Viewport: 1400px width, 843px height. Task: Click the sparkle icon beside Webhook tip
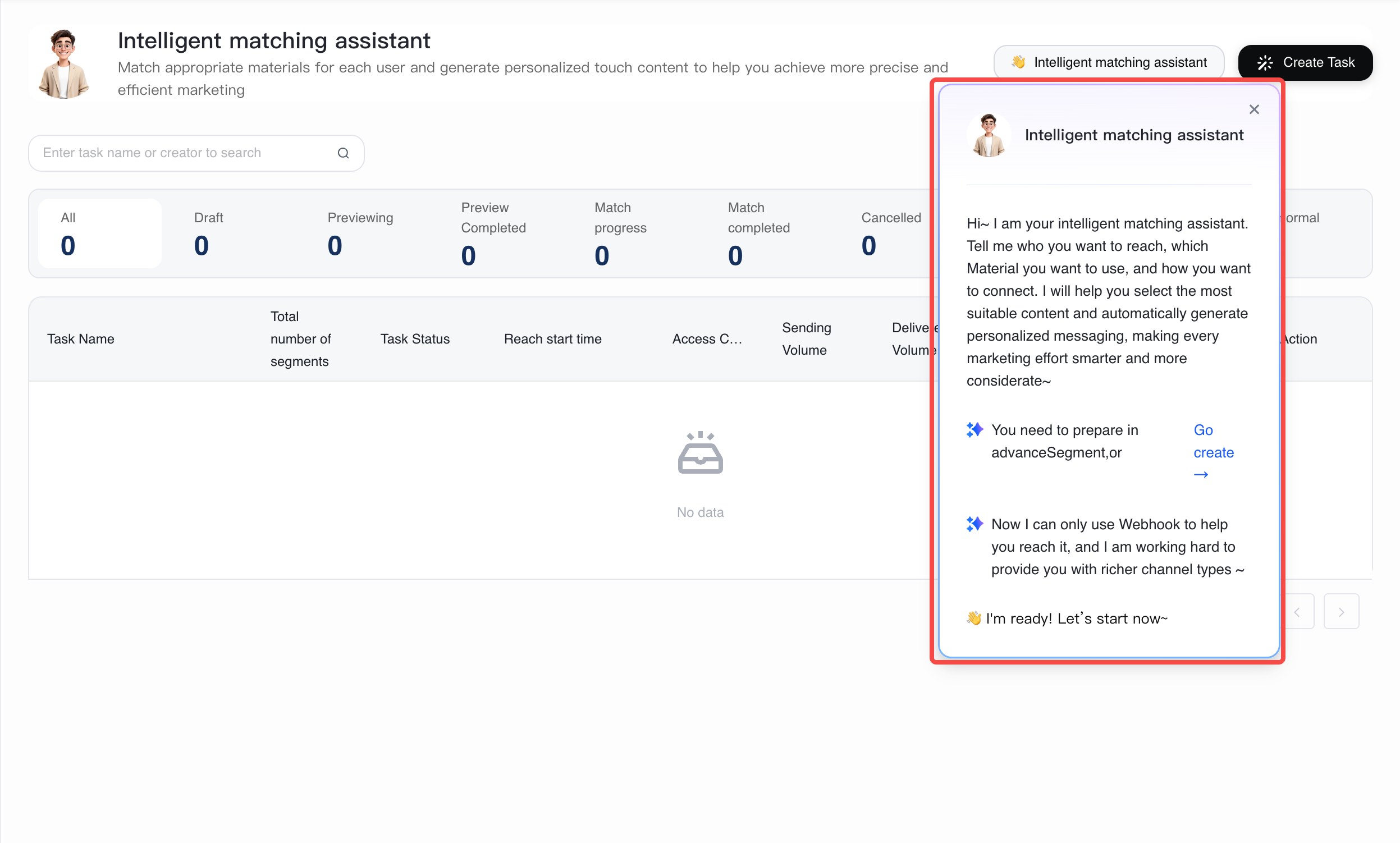pos(974,524)
